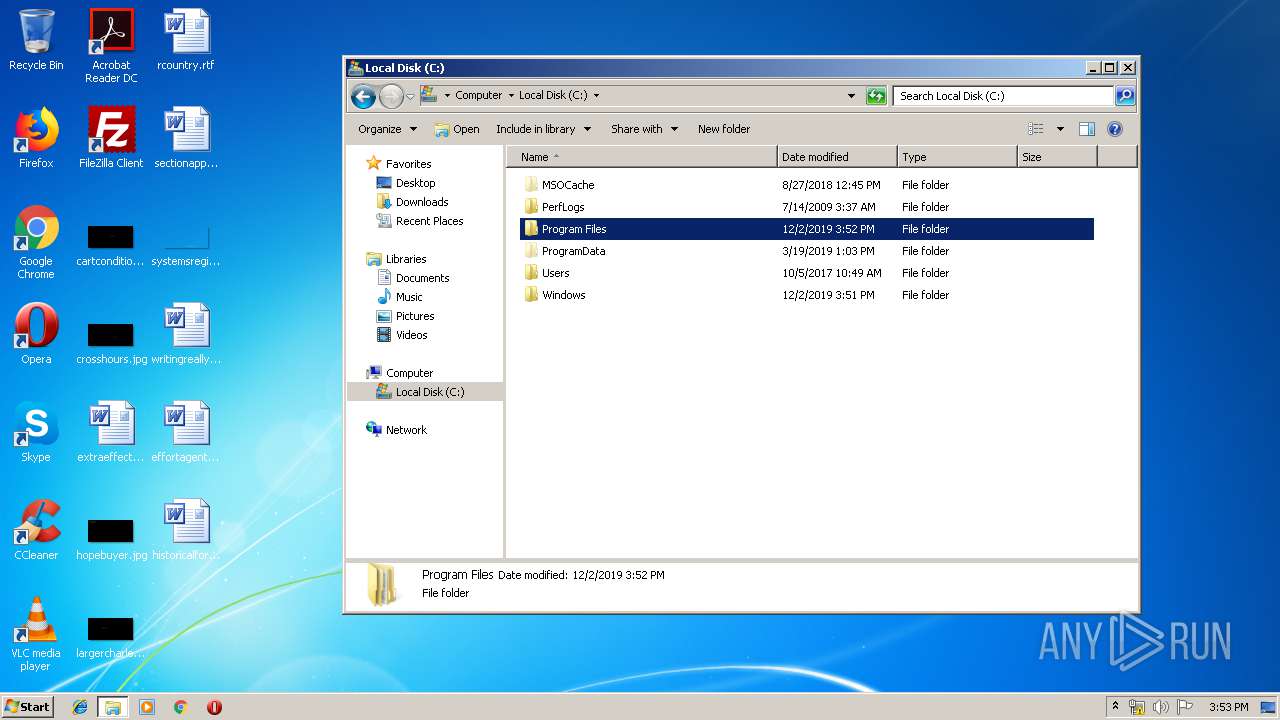Sort by the Size column header
Viewport: 1280px width, 720px height.
(1057, 157)
